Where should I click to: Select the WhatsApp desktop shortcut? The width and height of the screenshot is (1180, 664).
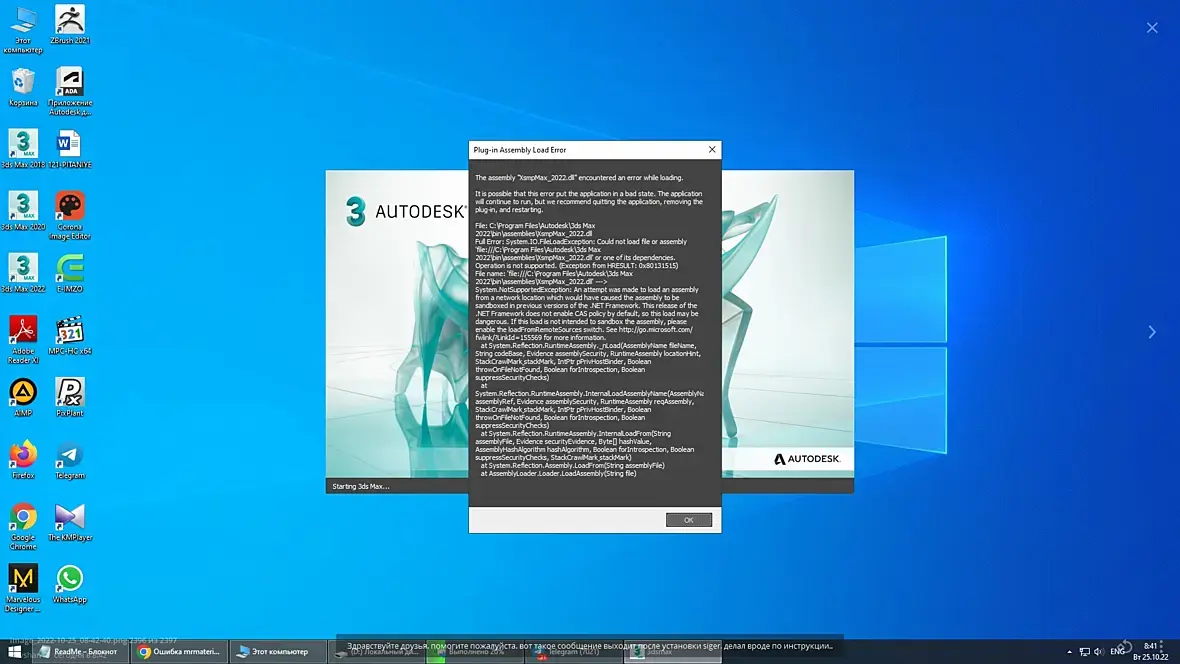70,583
